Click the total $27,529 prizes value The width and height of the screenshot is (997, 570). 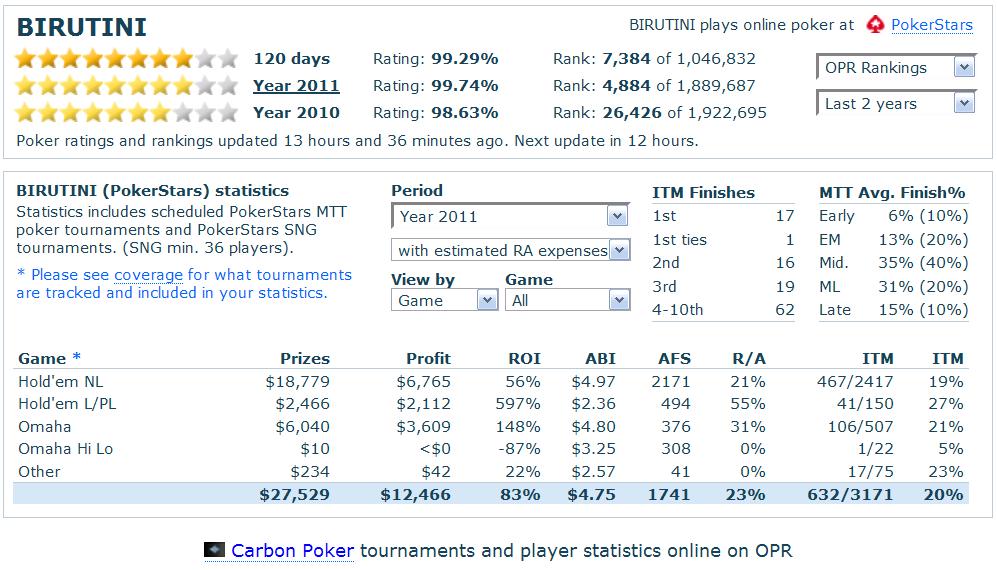[294, 495]
